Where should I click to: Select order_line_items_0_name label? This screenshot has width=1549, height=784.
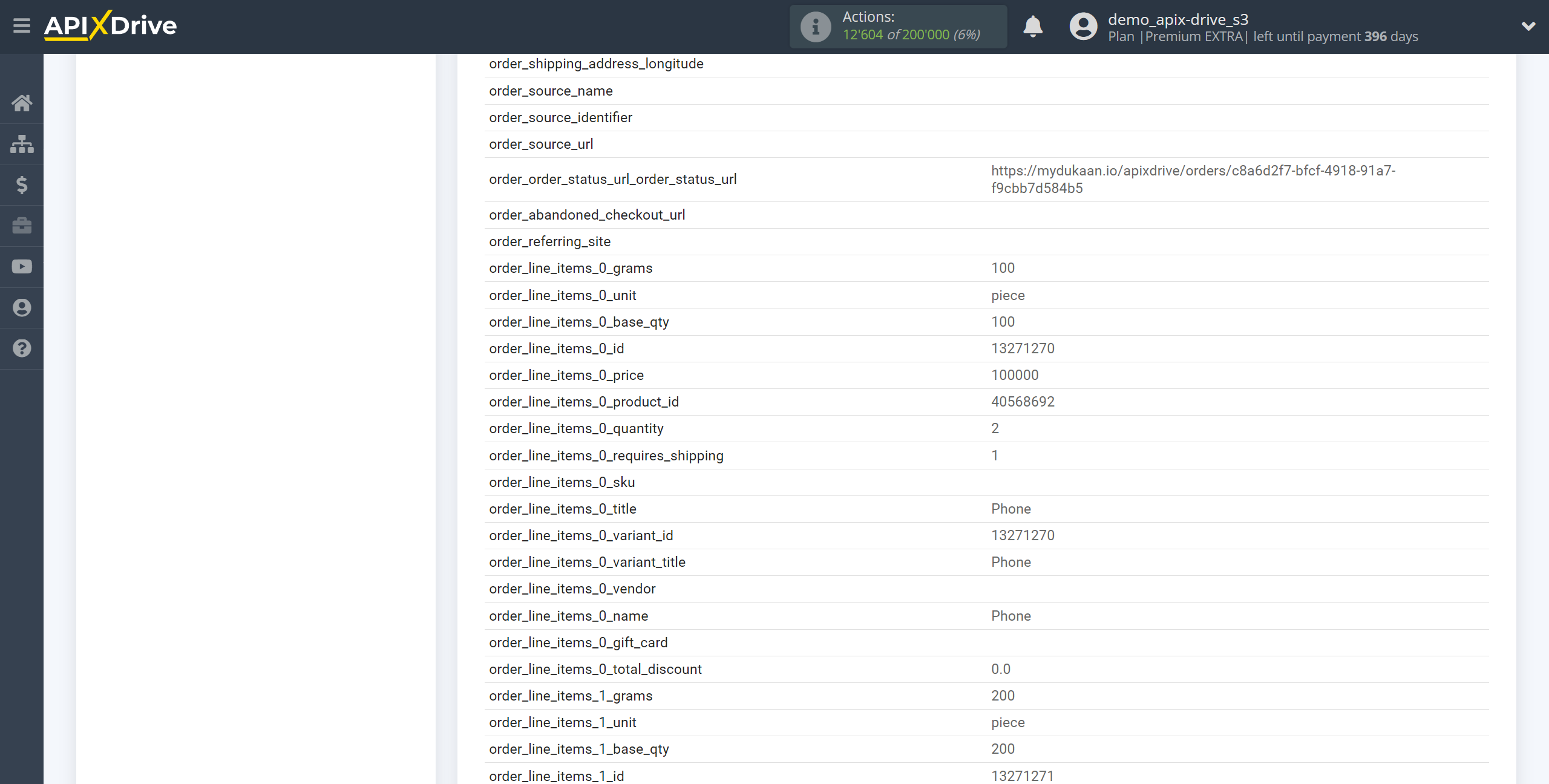(x=568, y=616)
